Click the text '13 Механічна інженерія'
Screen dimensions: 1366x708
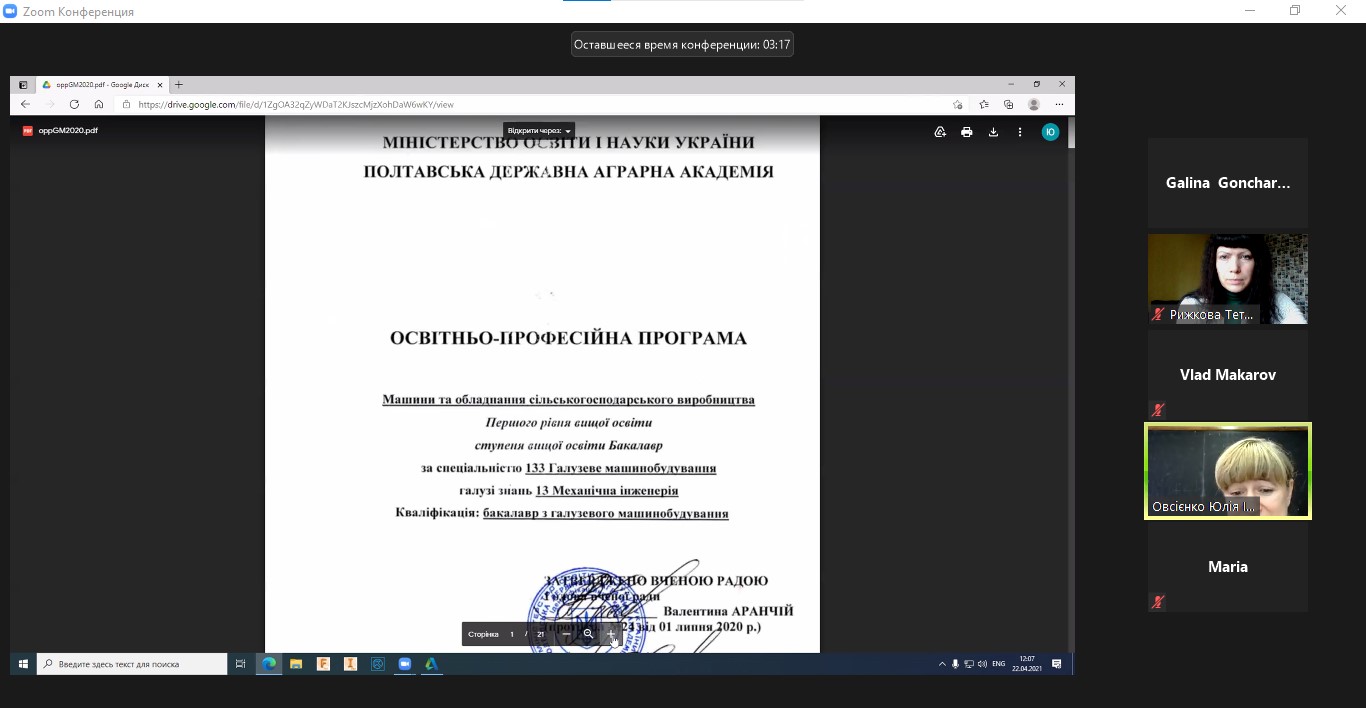[x=607, y=491]
